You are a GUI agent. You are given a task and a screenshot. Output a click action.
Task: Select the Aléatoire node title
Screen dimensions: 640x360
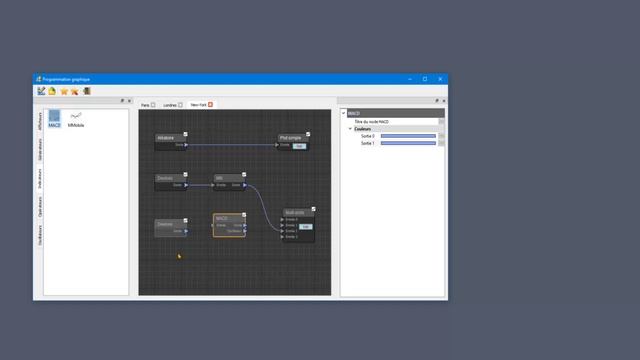[x=165, y=138]
